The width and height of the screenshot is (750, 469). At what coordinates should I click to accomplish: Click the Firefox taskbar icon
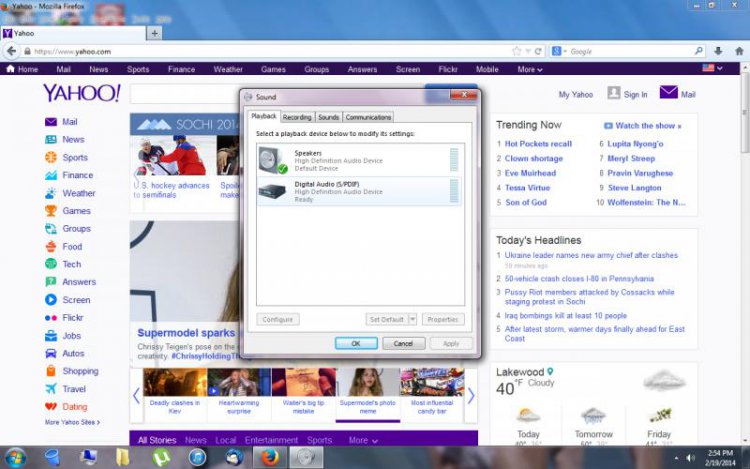[x=270, y=458]
